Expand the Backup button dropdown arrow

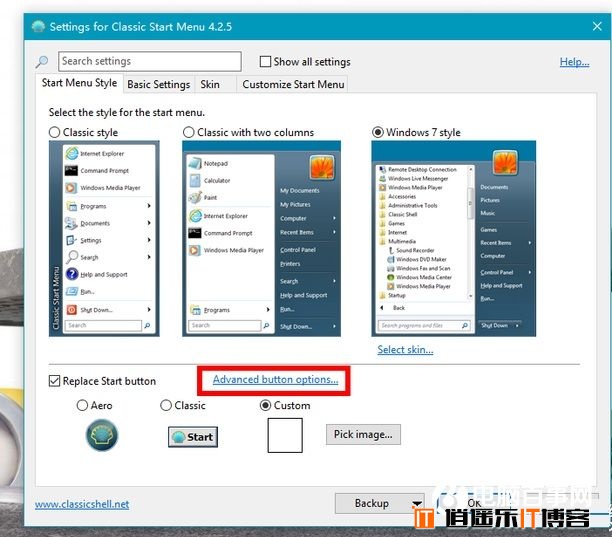coord(417,504)
